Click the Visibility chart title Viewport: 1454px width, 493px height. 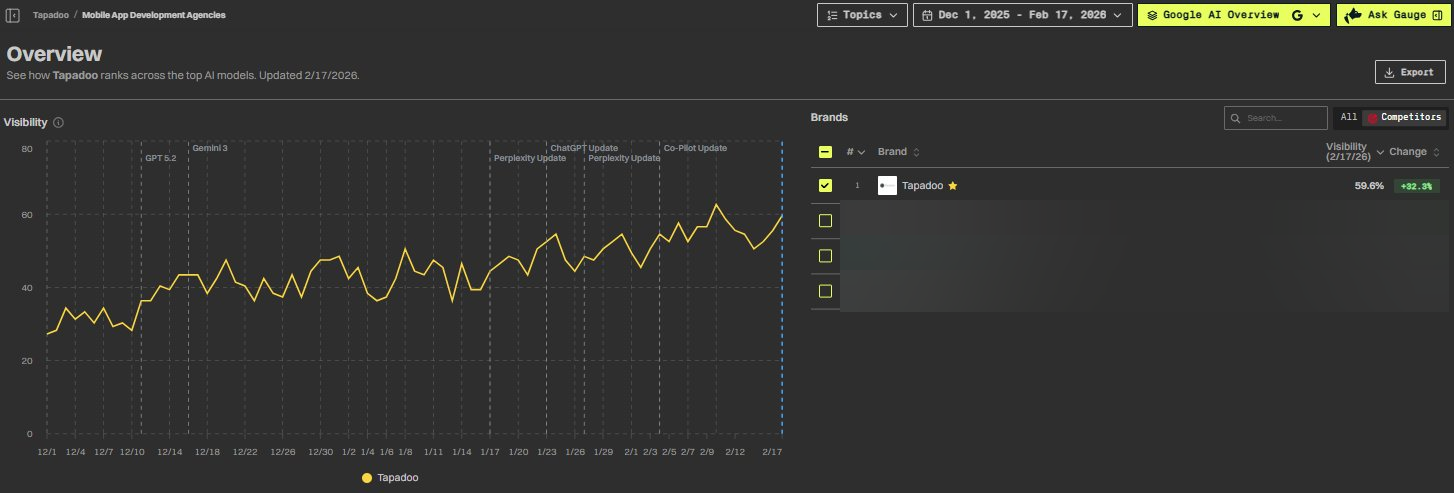[x=26, y=122]
